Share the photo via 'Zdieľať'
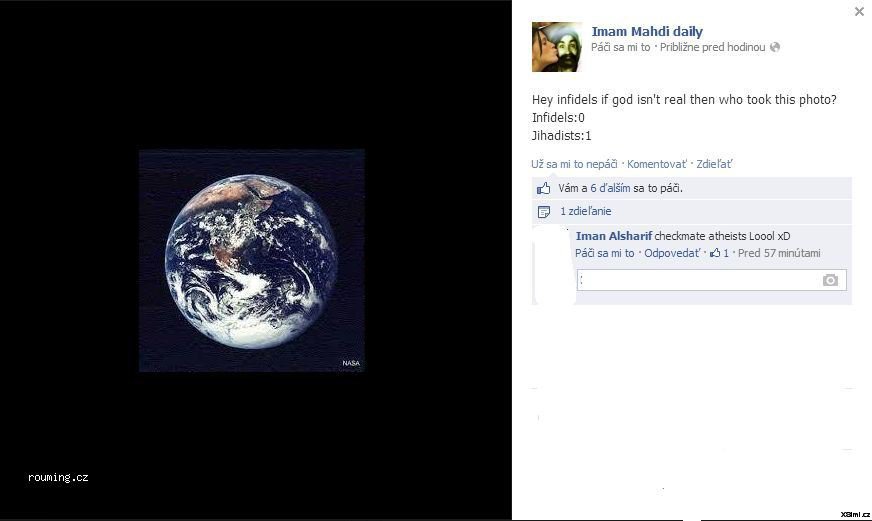The height and width of the screenshot is (521, 872). [x=714, y=164]
